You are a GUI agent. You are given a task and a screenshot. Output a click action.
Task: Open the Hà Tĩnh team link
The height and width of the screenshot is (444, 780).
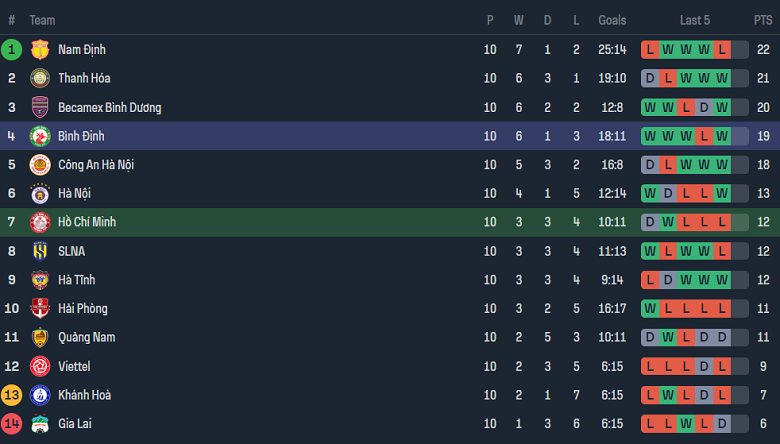(x=76, y=280)
